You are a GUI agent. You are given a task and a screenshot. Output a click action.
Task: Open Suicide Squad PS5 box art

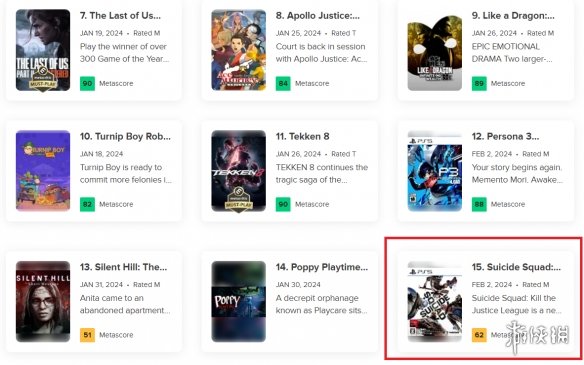[x=435, y=302]
